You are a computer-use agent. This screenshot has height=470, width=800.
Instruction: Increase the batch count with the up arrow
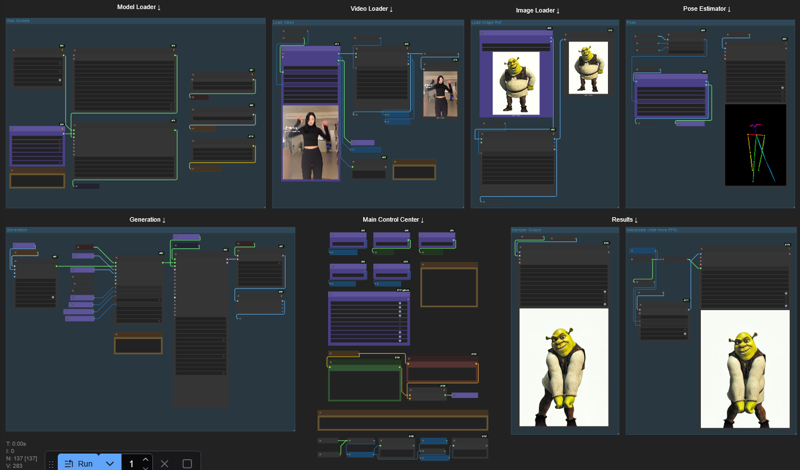[145, 459]
